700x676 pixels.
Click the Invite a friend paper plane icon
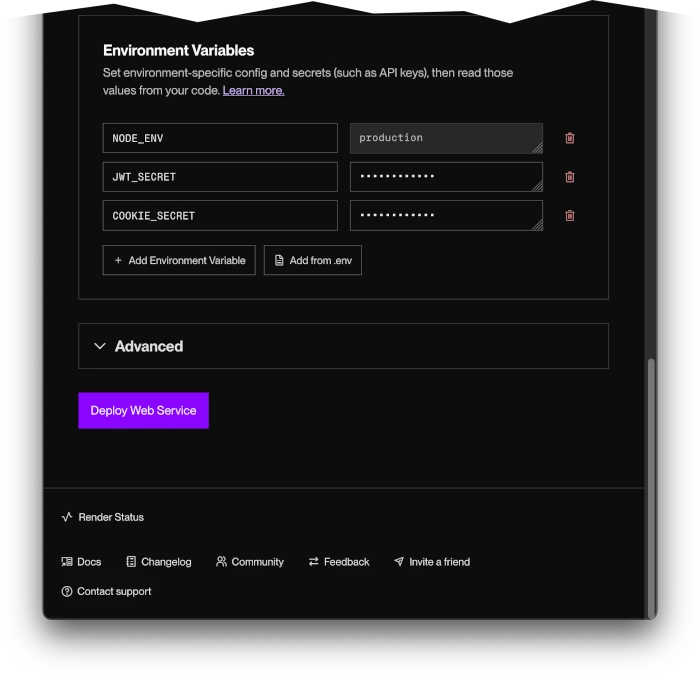[399, 562]
